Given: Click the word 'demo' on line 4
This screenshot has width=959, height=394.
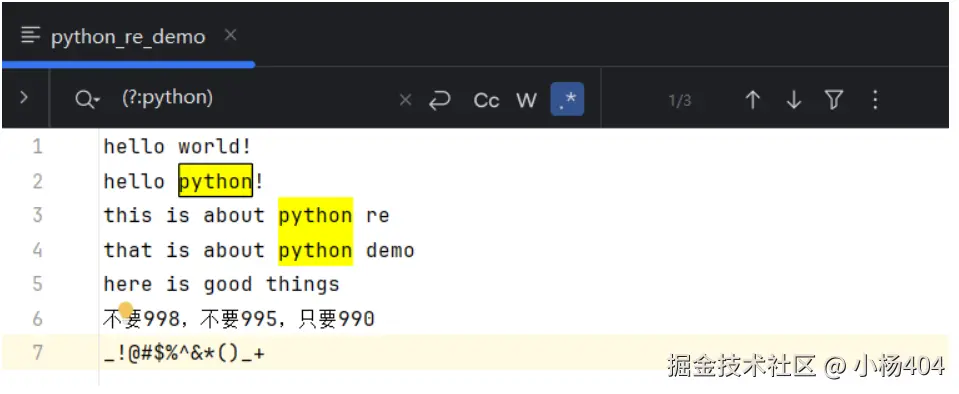Looking at the screenshot, I should (390, 250).
